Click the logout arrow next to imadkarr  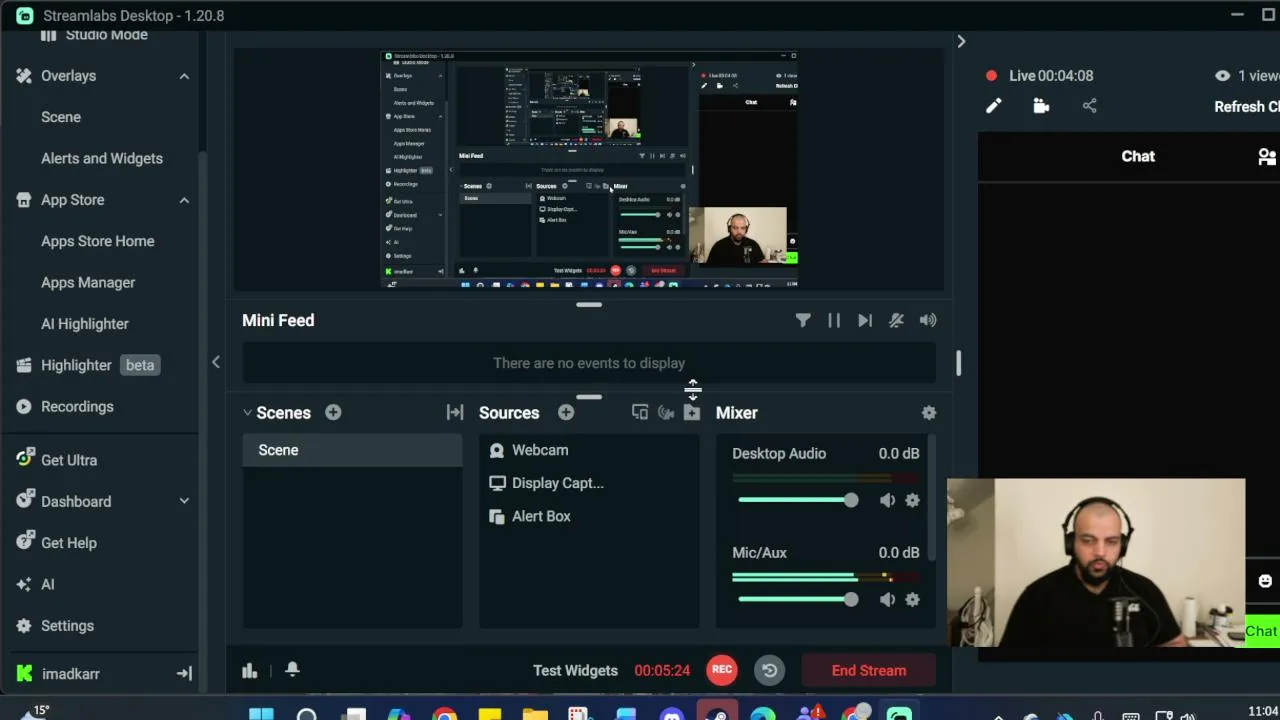click(184, 674)
